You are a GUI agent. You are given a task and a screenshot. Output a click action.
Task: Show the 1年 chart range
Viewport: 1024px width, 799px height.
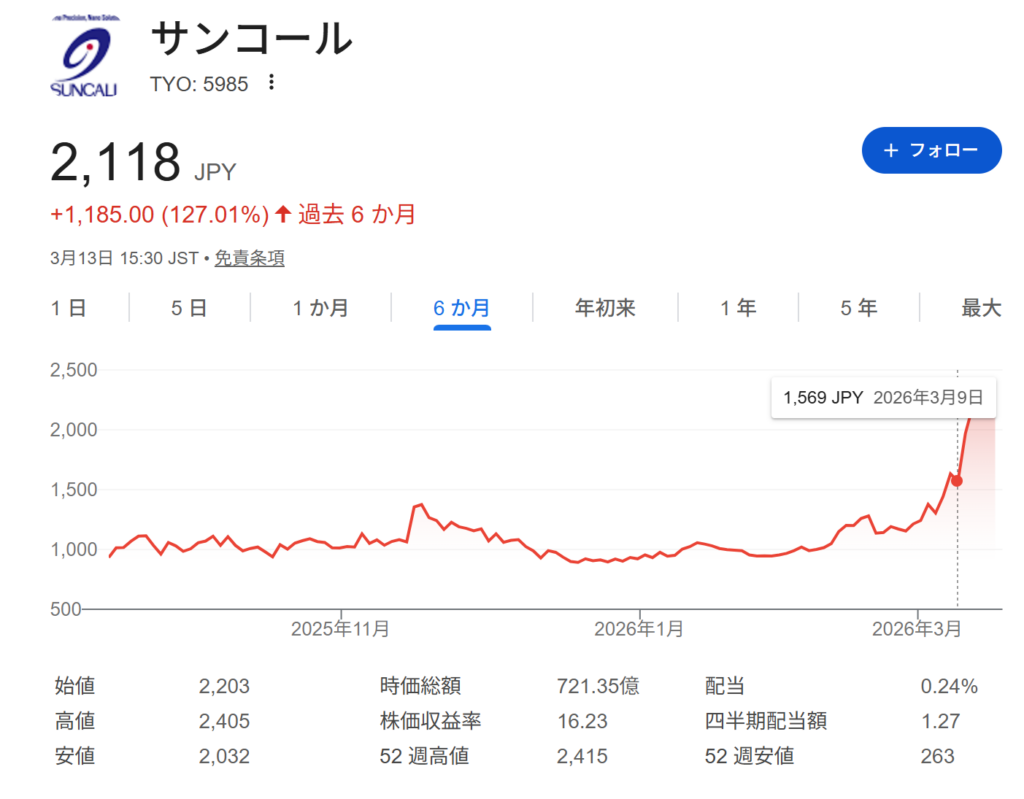click(738, 308)
